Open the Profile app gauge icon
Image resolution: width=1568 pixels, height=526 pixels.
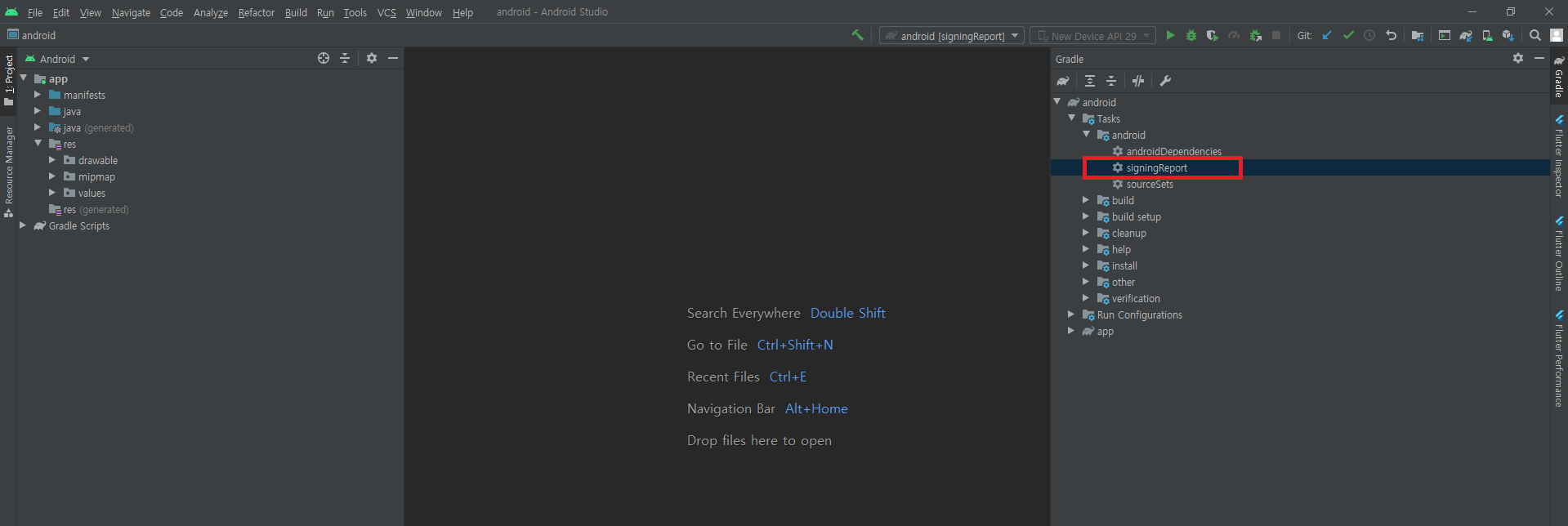[x=1234, y=35]
